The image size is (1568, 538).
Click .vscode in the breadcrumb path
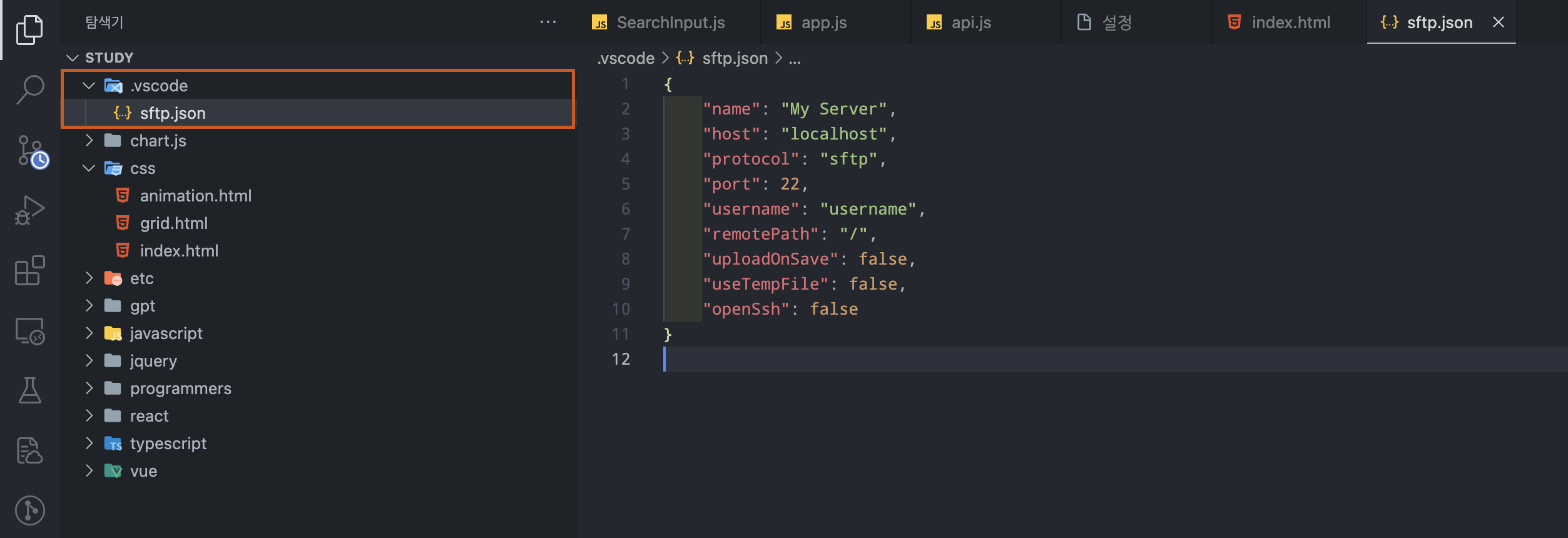coord(626,58)
